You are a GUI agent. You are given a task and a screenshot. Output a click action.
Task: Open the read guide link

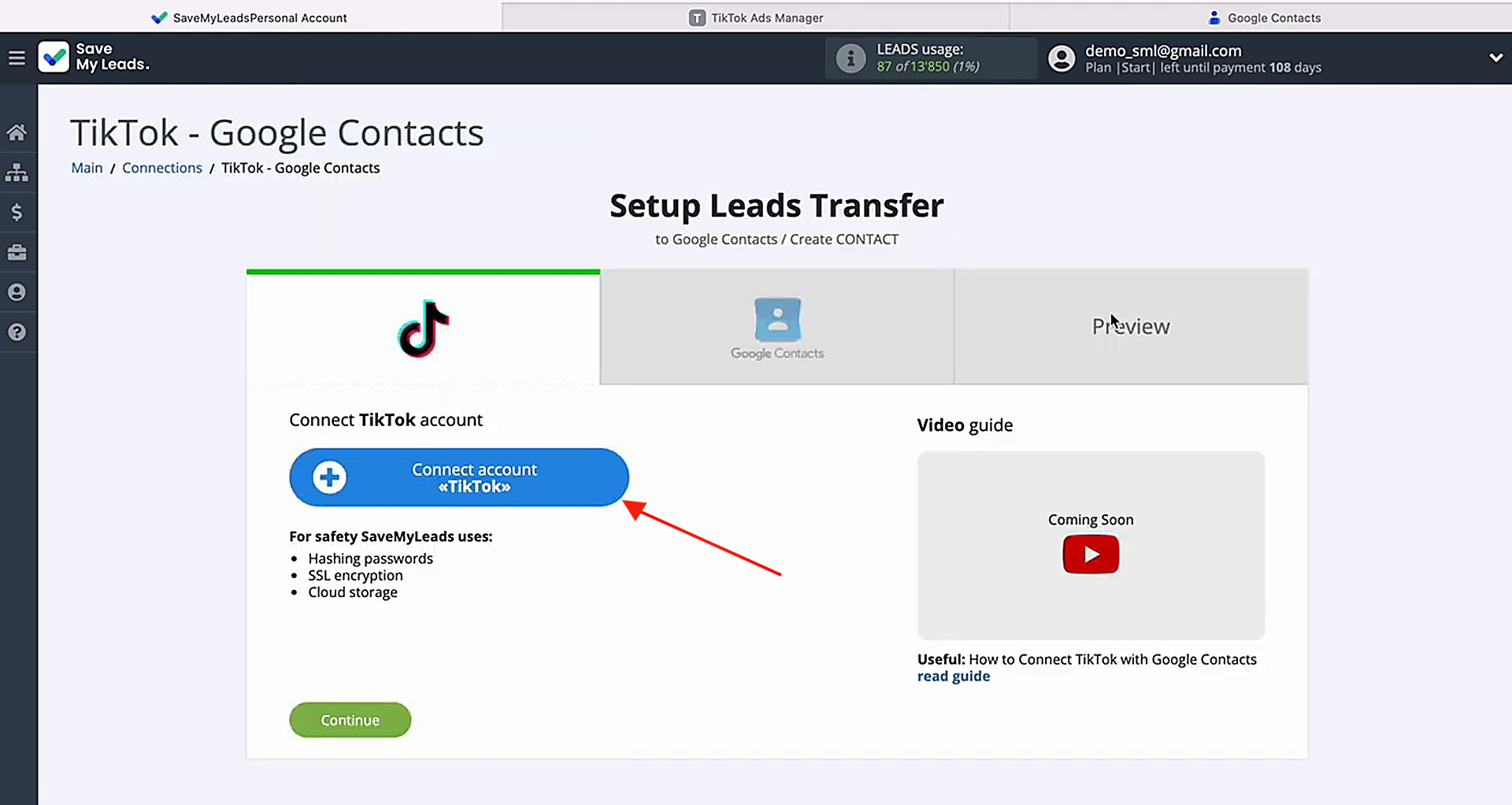(x=954, y=677)
